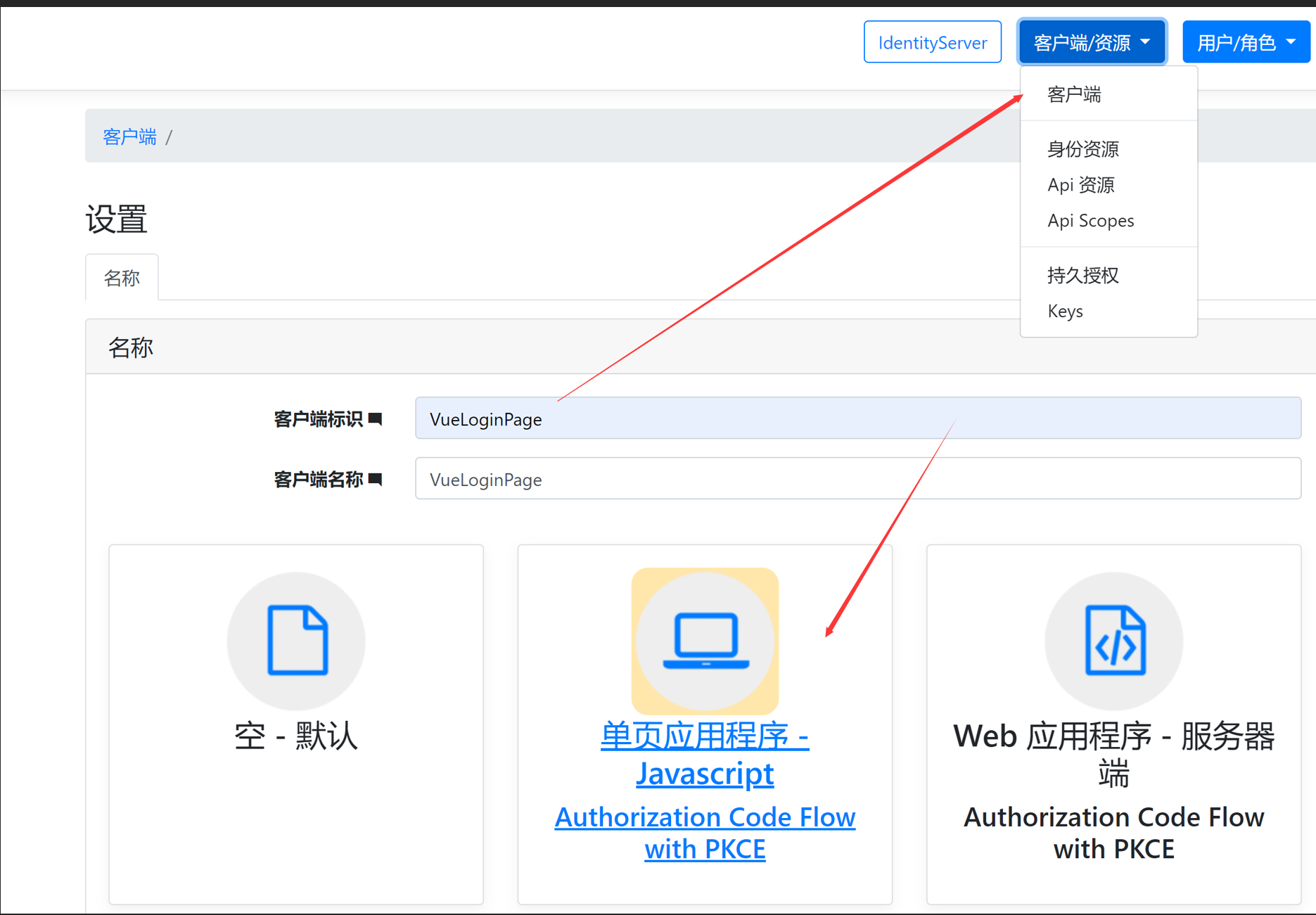1316x915 pixels.
Task: Select Api Scopes menu entry
Action: (x=1090, y=220)
